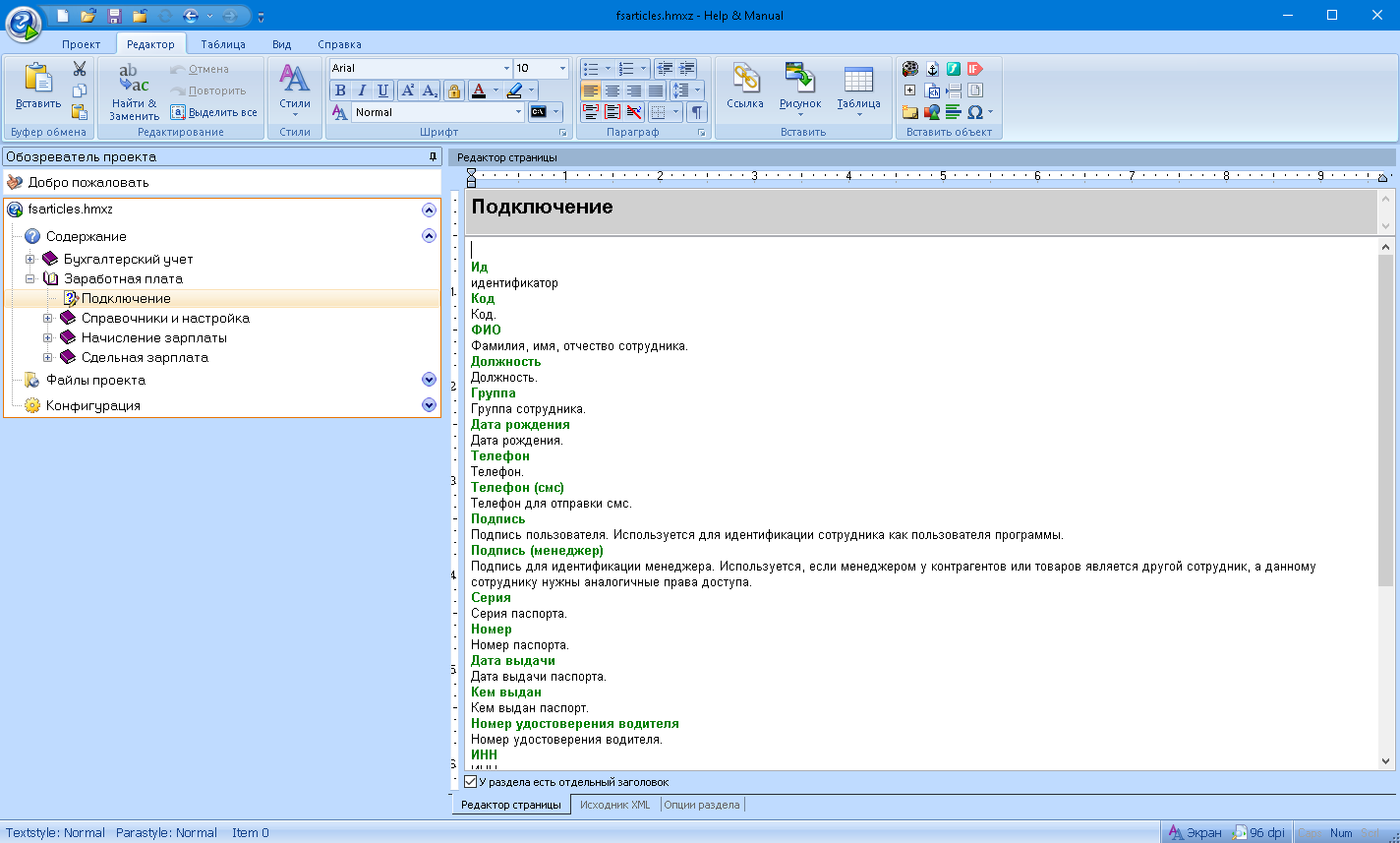1400x843 pixels.
Task: Uncheck 'У раздела есть отдельный заголовок' checkbox
Action: [471, 782]
